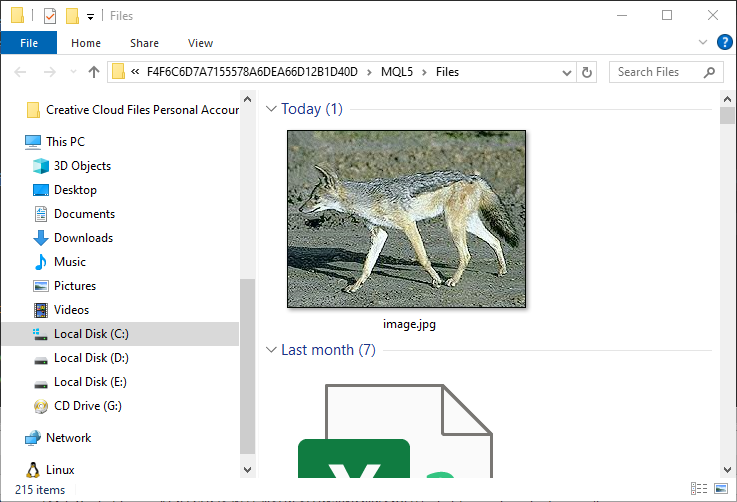Open the Share ribbon tab
Image resolution: width=737 pixels, height=502 pixels.
(x=144, y=43)
